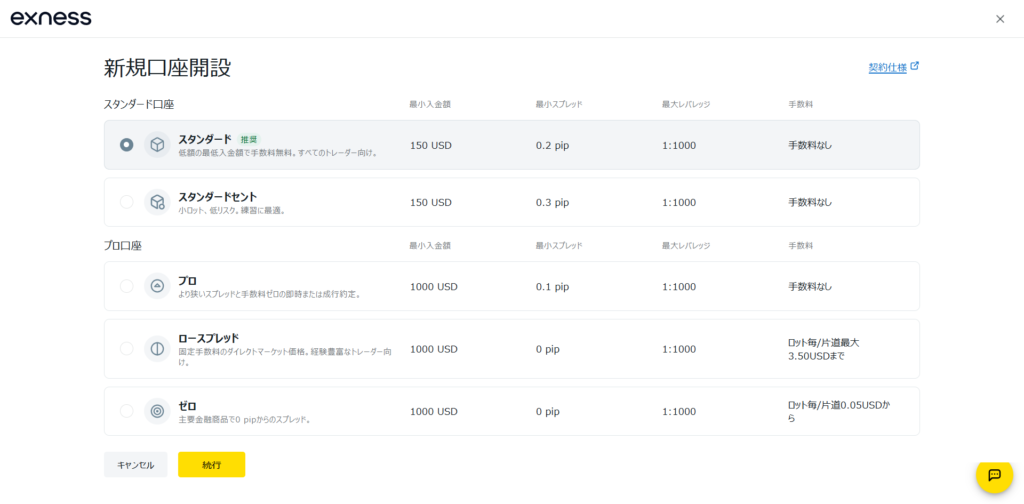Open the live chat bubble icon
The width and height of the screenshot is (1024, 504).
point(994,475)
